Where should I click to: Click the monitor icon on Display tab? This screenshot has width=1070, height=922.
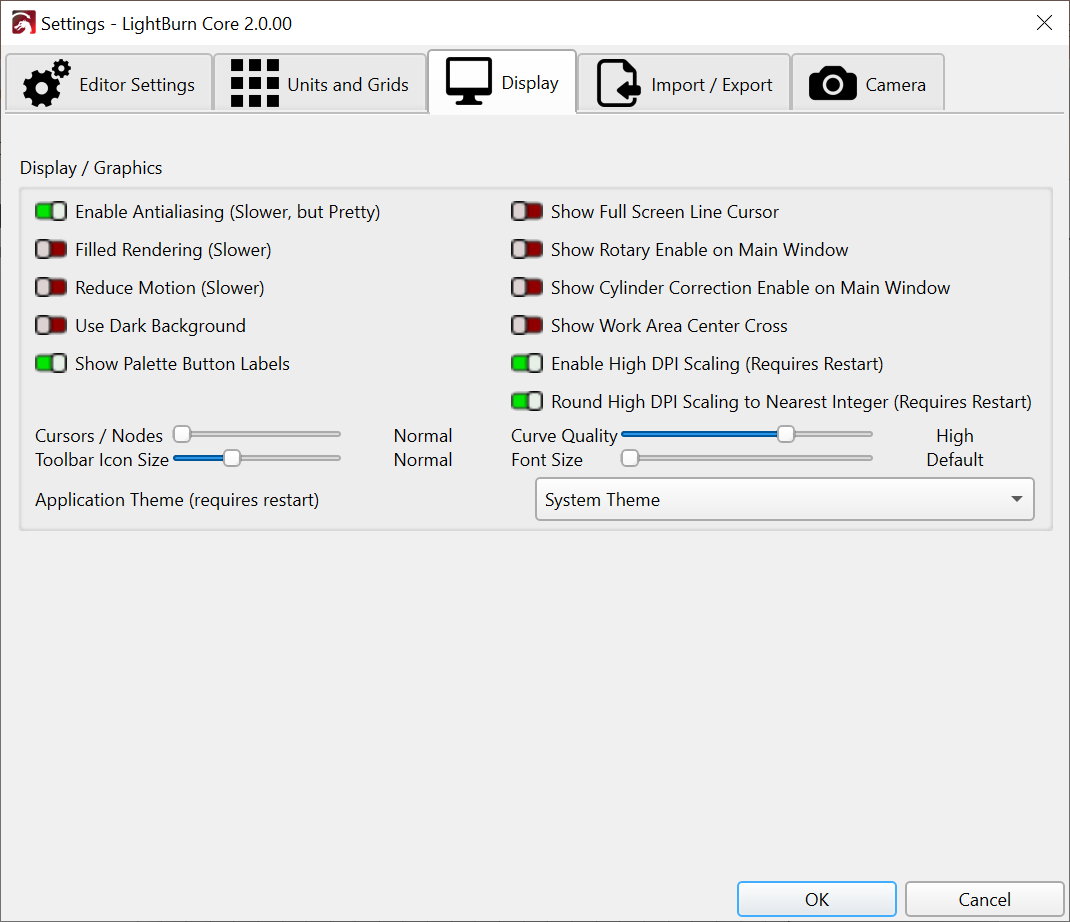tap(468, 82)
